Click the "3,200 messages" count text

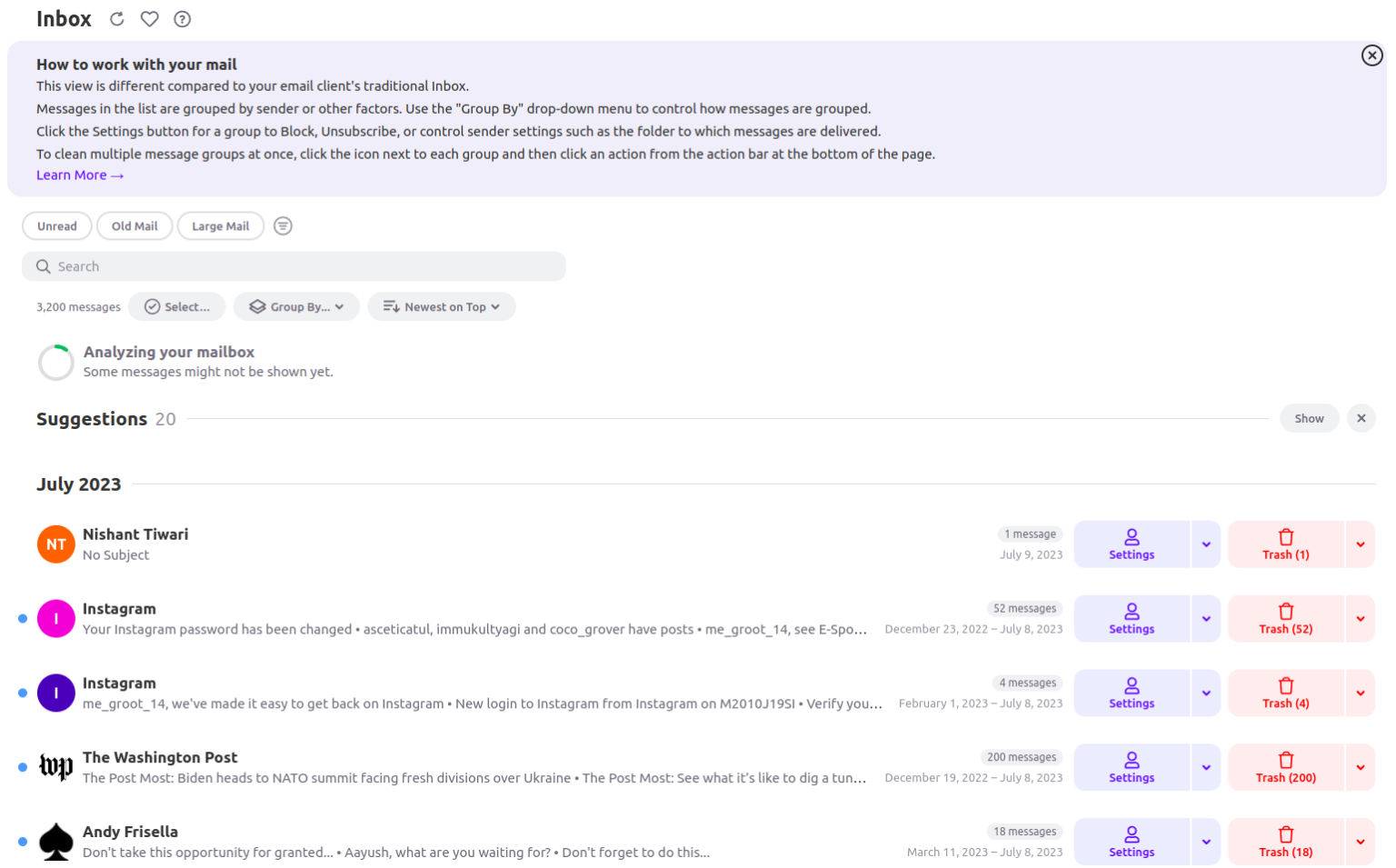click(78, 307)
